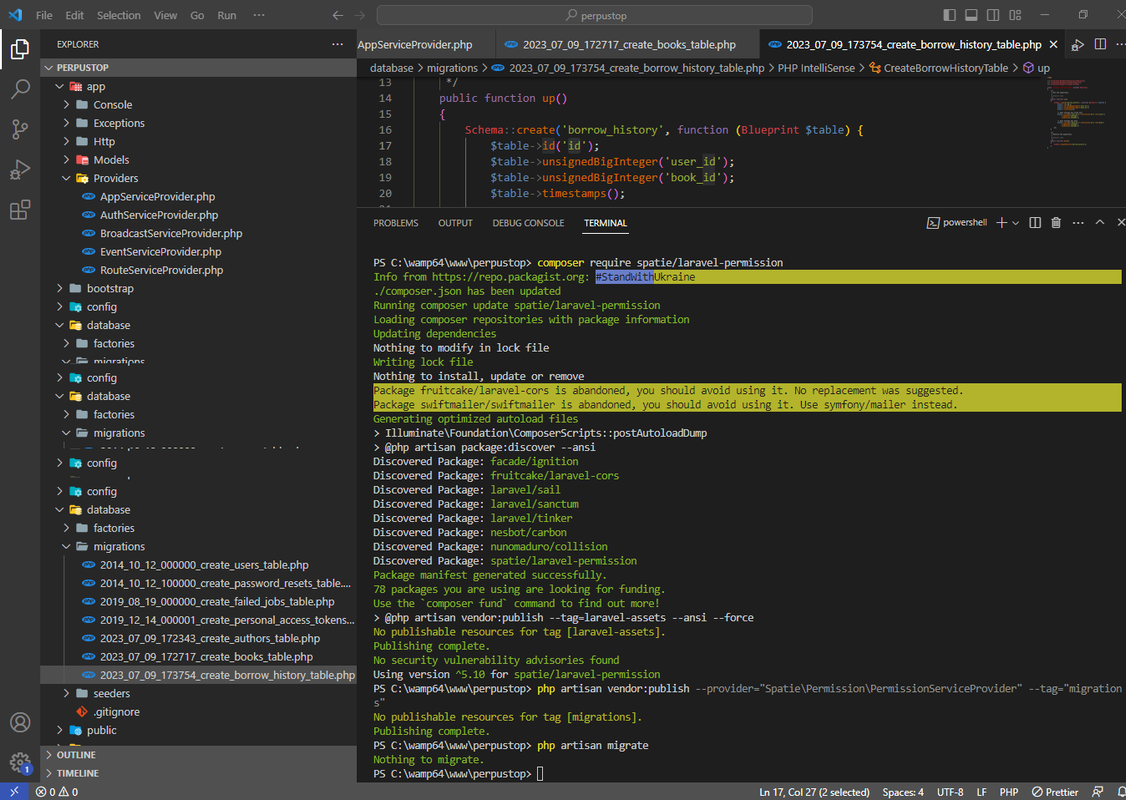
Task: Click the Explorer more actions ellipsis
Action: pos(337,45)
